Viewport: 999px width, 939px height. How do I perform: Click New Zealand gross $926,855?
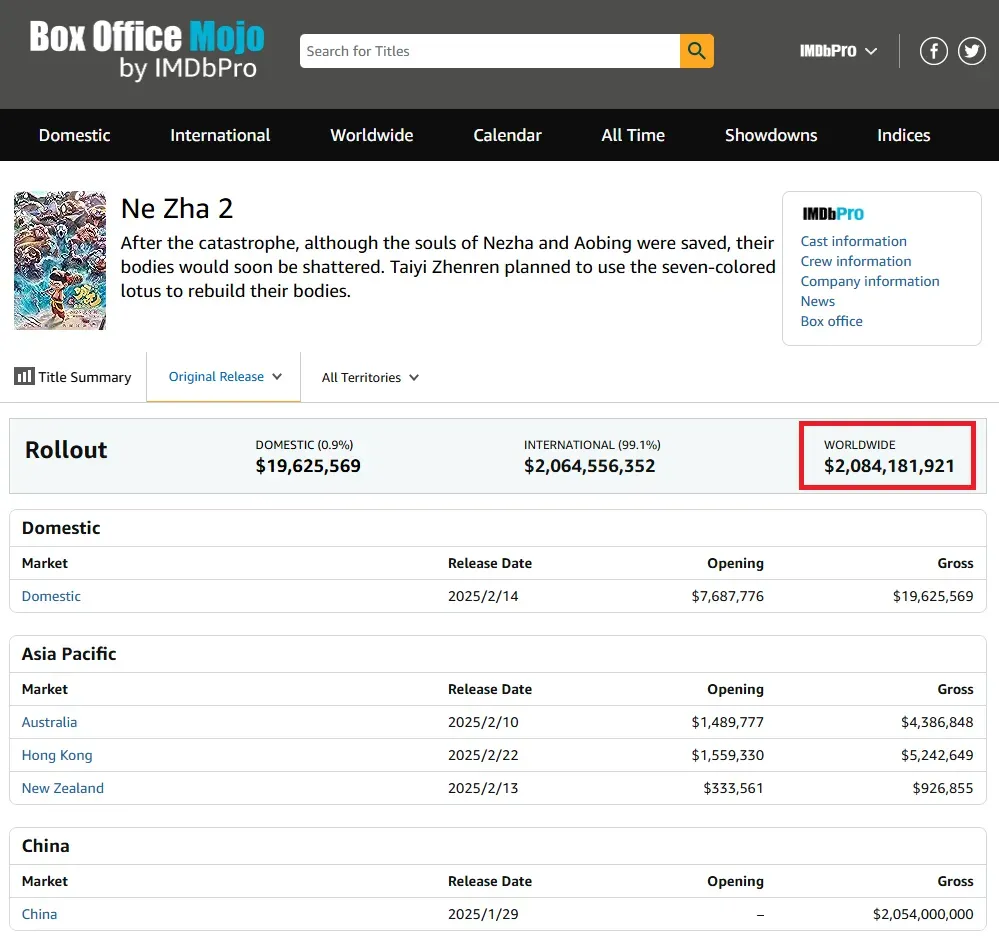[x=942, y=788]
